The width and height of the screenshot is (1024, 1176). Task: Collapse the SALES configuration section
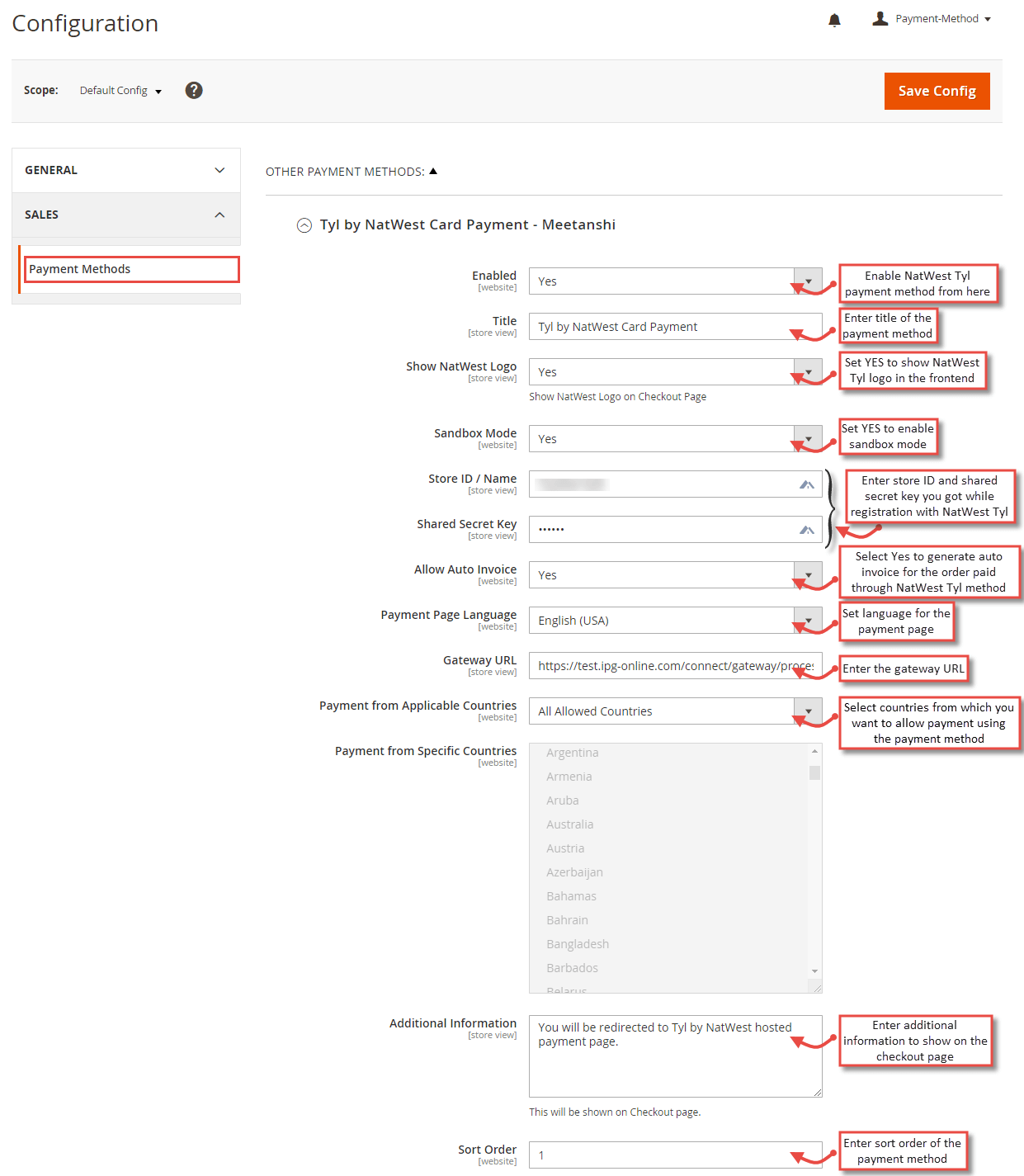(126, 215)
